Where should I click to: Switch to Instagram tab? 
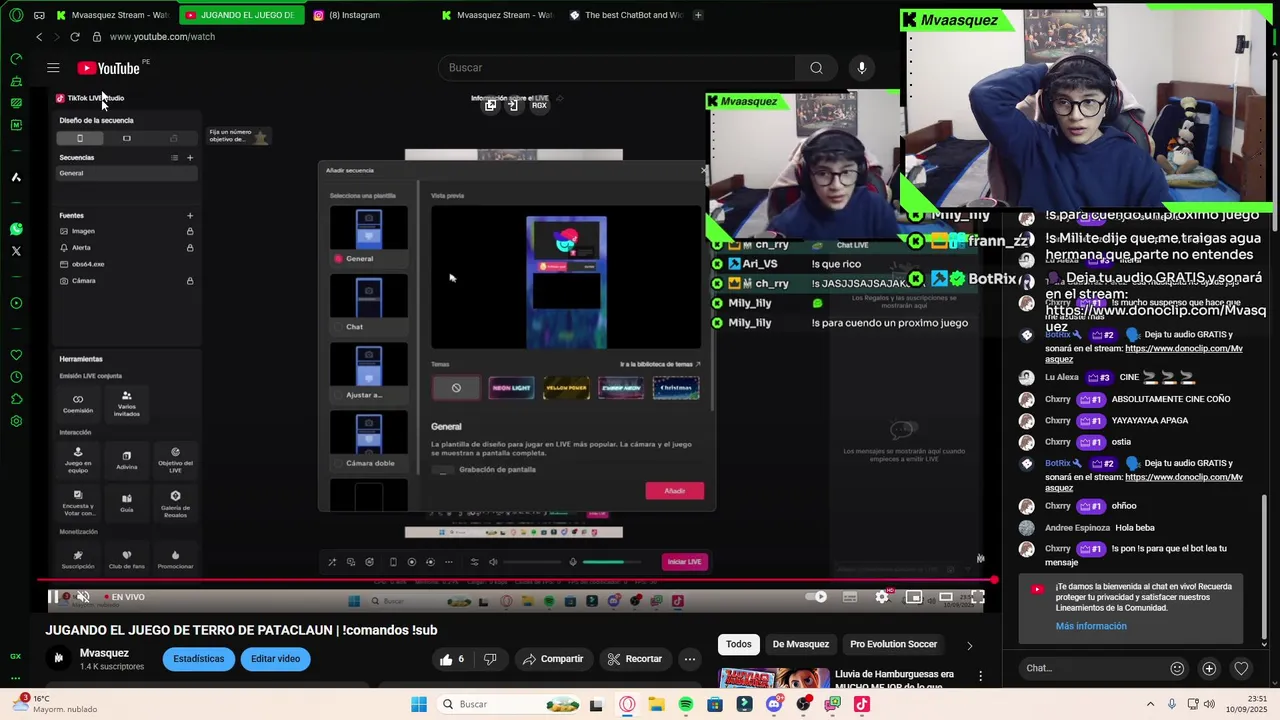click(x=355, y=15)
